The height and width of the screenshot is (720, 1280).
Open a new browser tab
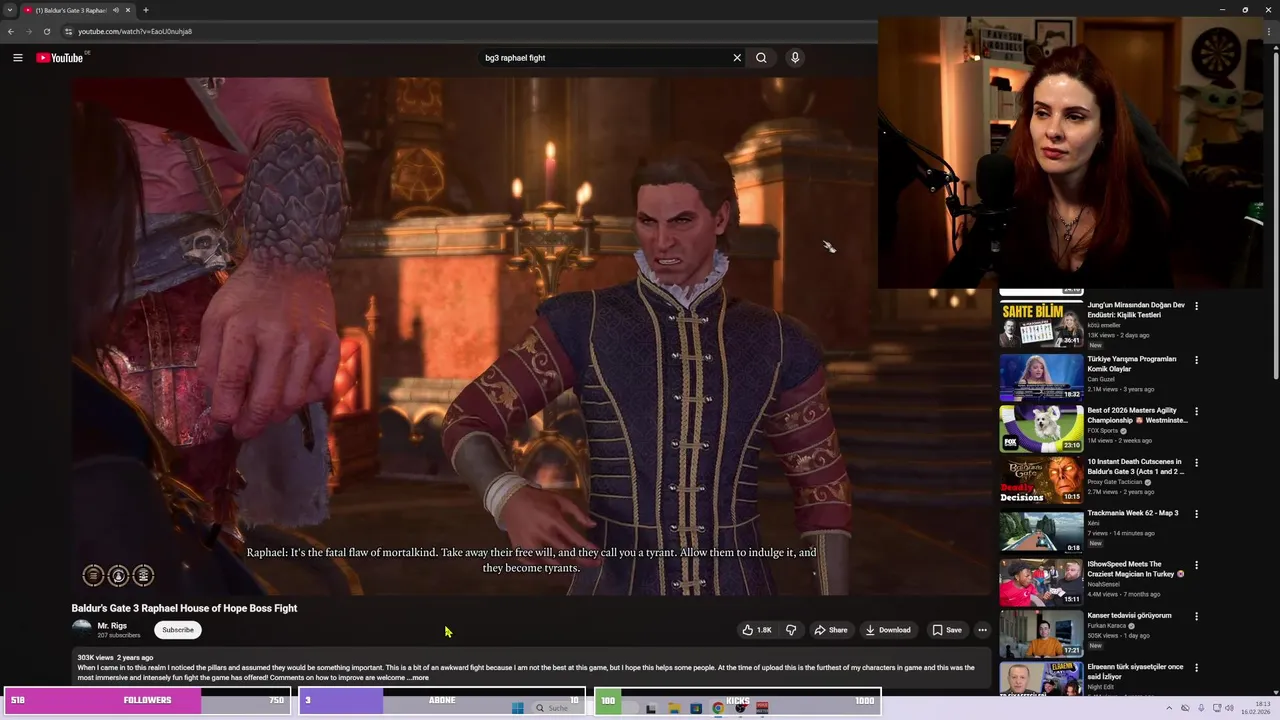click(145, 10)
